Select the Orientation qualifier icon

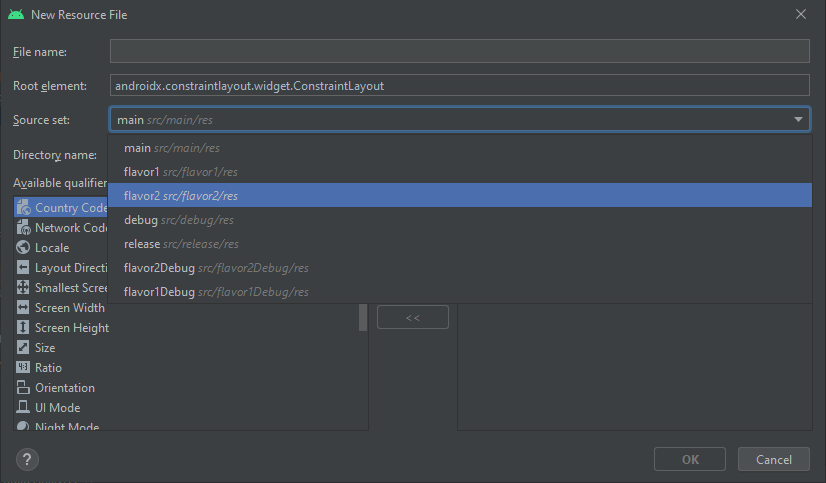pyautogui.click(x=23, y=387)
